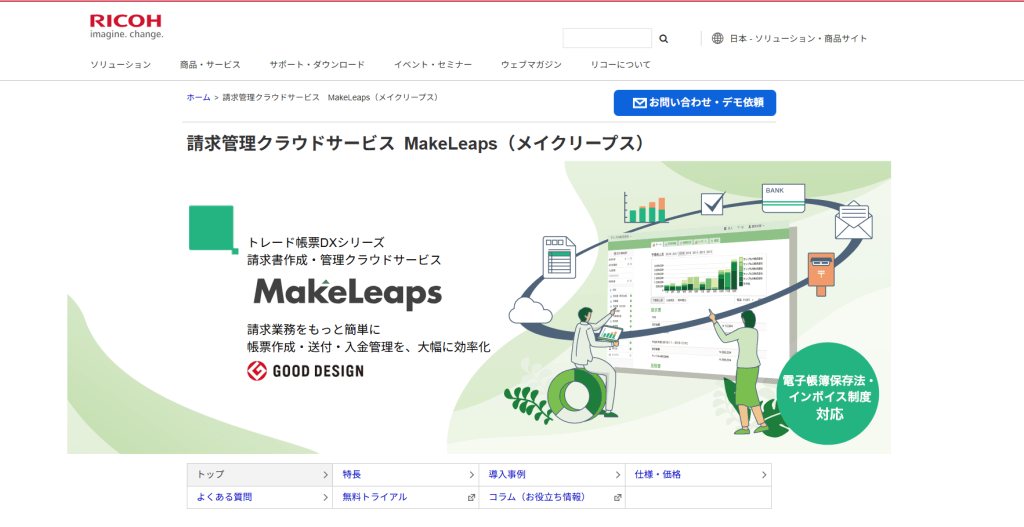The image size is (1024, 527).
Task: Click the page heading 請求管理クラウドサービス MakeLeaps
Action: 416,144
